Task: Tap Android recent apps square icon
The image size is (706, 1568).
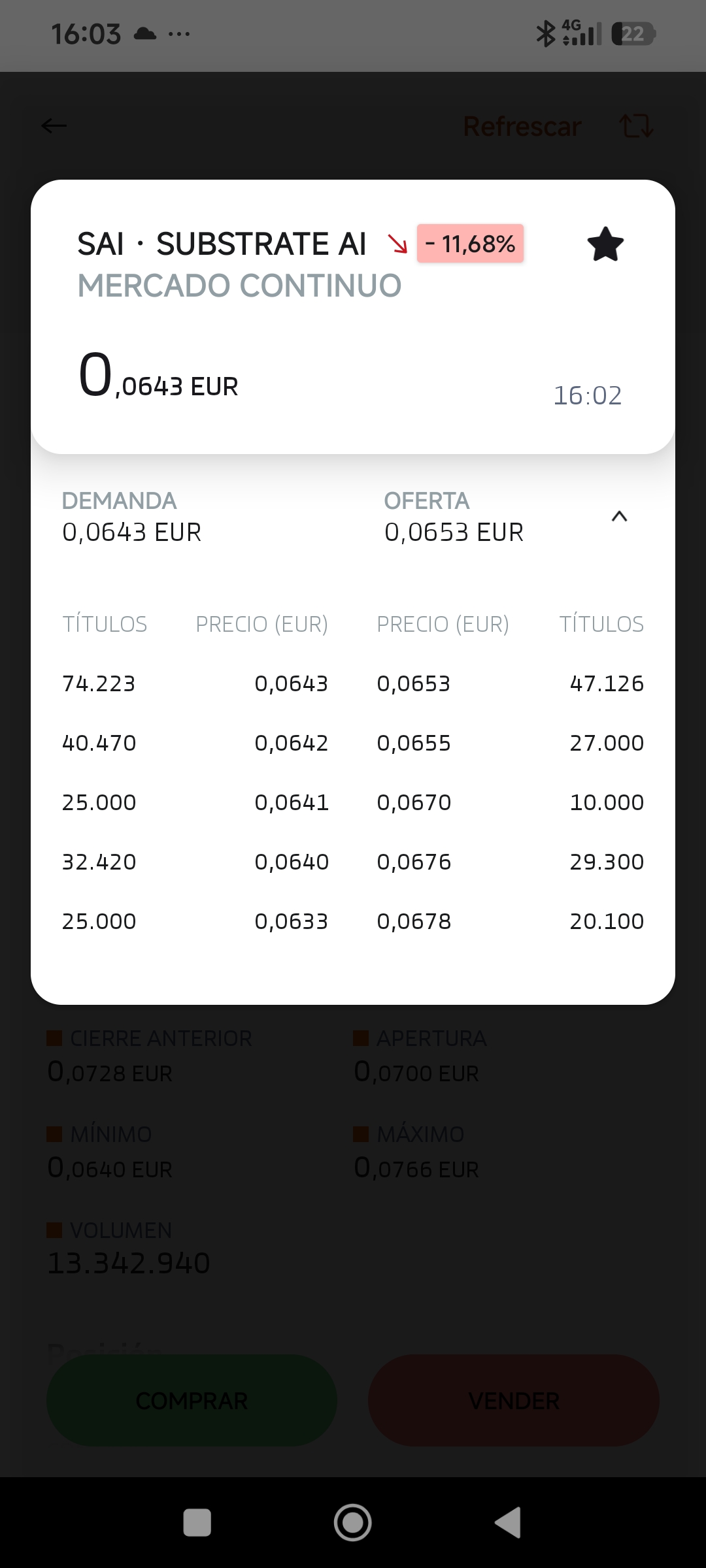Action: (x=197, y=1522)
